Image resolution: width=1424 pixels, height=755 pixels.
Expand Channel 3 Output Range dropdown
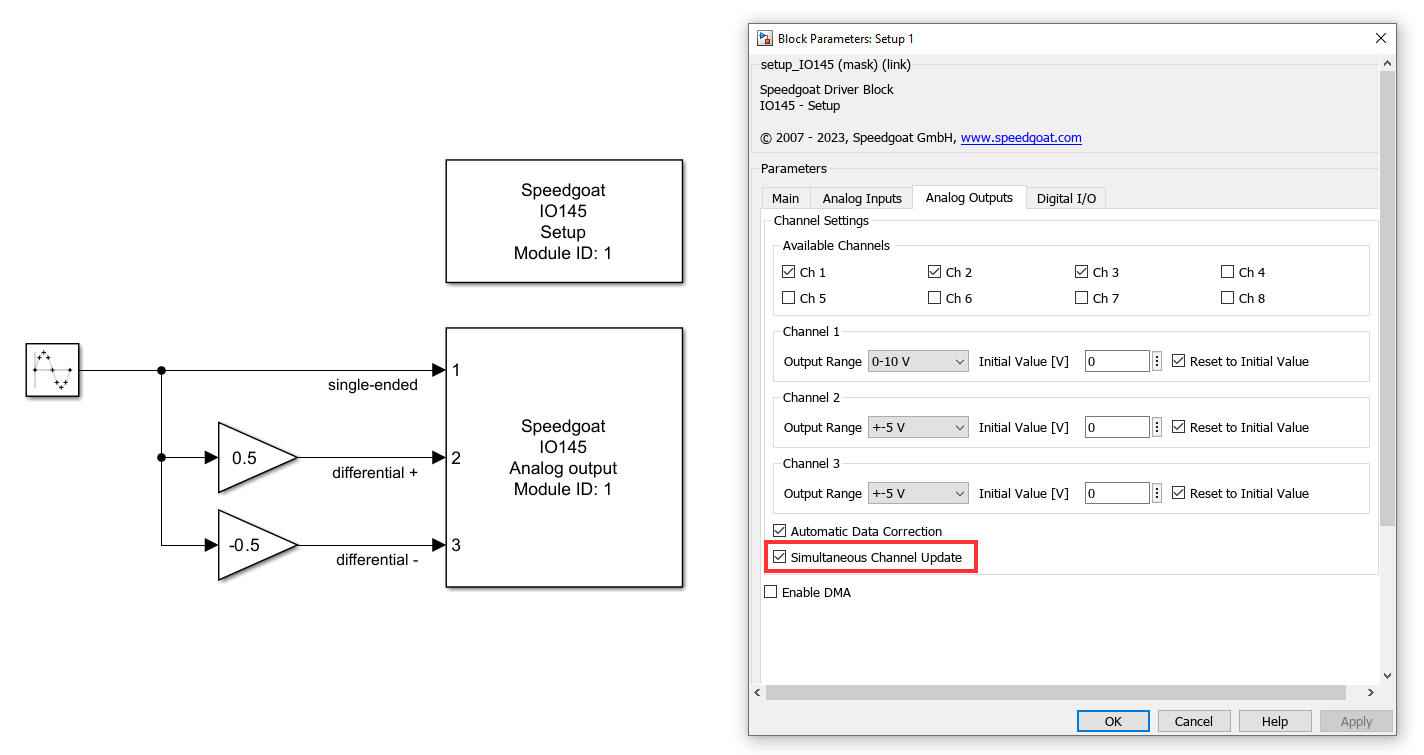point(918,493)
